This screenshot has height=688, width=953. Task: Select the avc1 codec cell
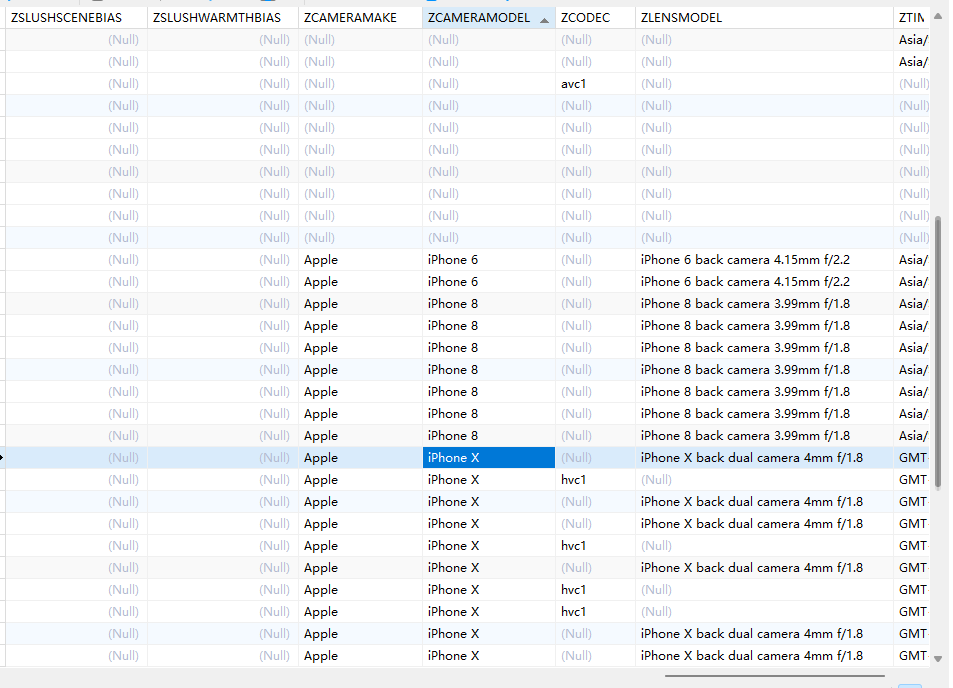596,84
